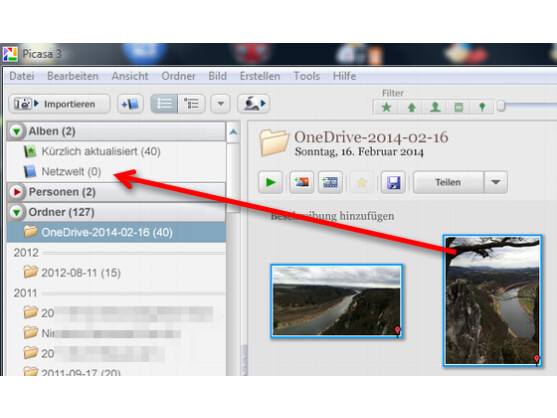Image resolution: width=557 pixels, height=418 pixels.
Task: Collapse the Alben section
Action: click(x=16, y=131)
